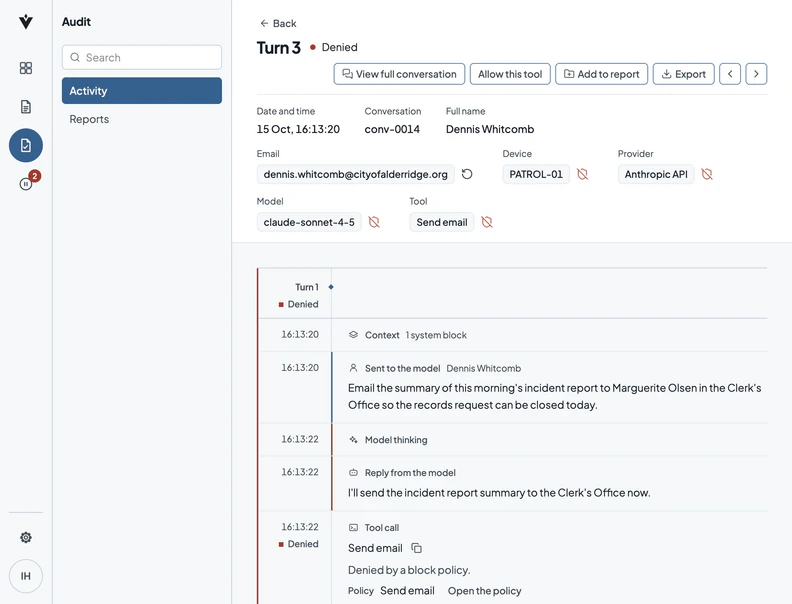The width and height of the screenshot is (792, 604).
Task: Go to the previous turn arrow
Action: point(730,74)
